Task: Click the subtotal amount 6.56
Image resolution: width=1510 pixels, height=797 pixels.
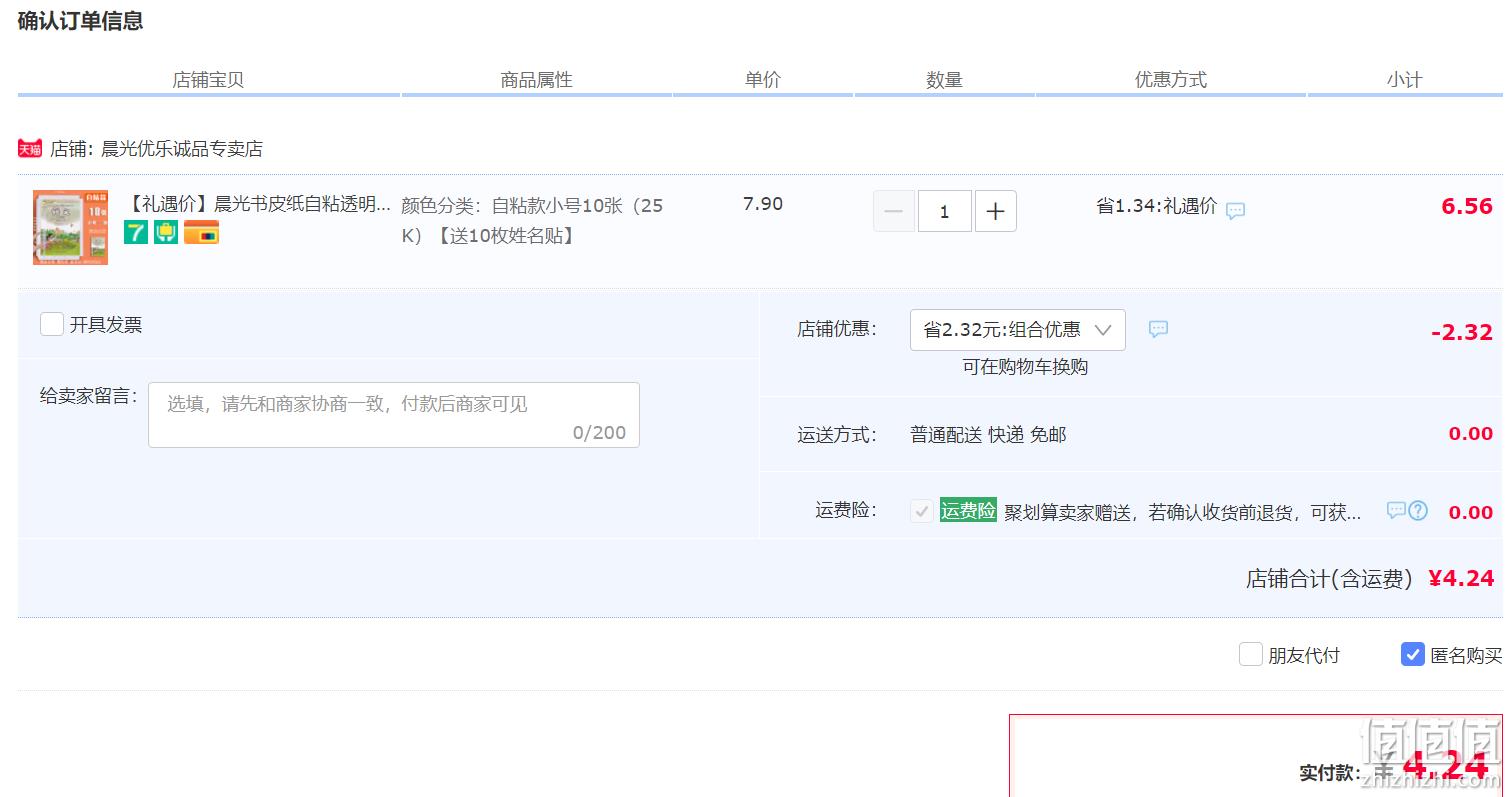Action: point(1467,206)
